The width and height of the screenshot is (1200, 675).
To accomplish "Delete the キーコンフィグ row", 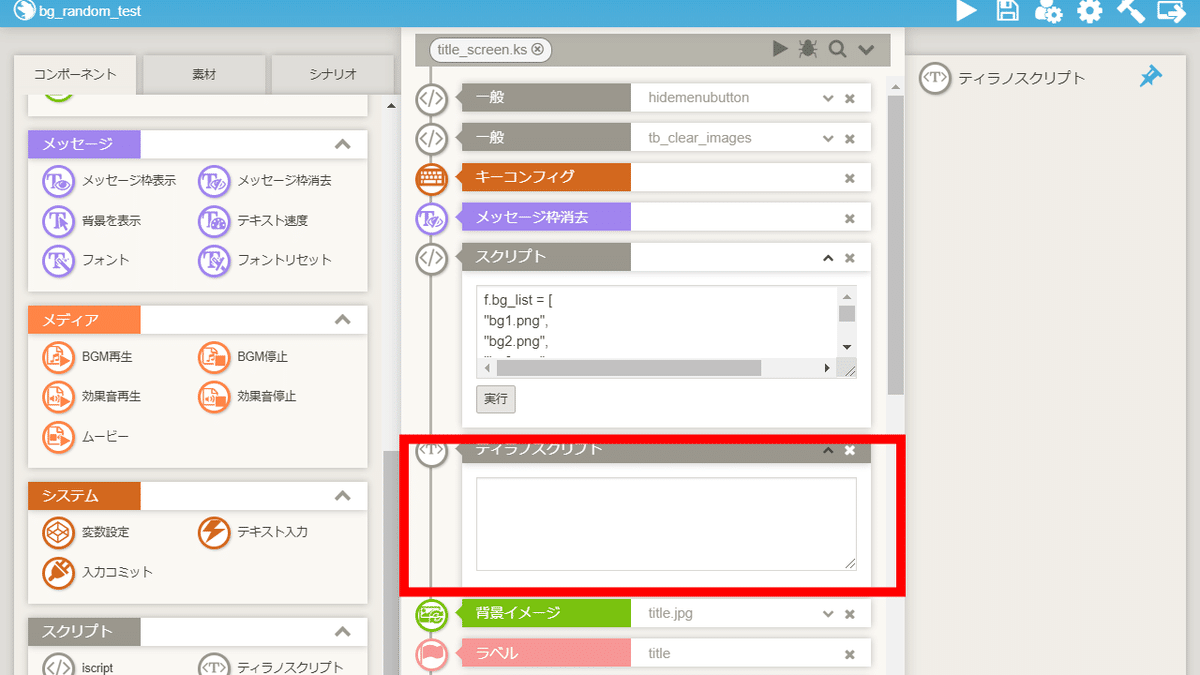I will (x=850, y=178).
